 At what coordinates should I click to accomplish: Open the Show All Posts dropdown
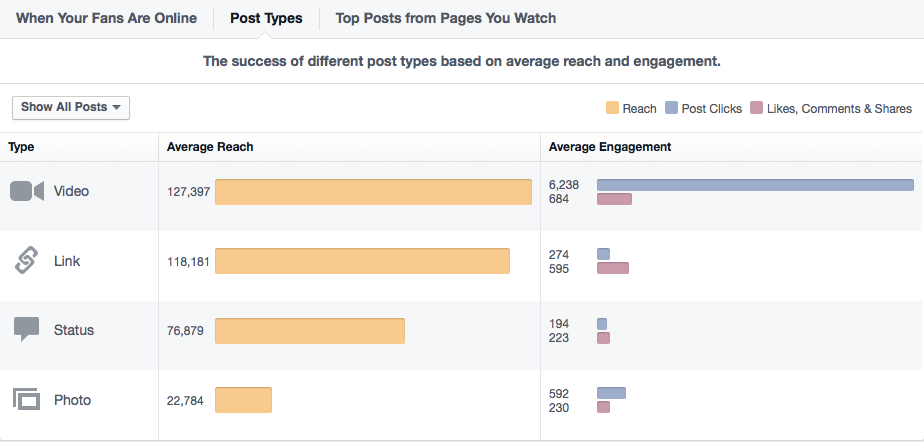point(71,108)
